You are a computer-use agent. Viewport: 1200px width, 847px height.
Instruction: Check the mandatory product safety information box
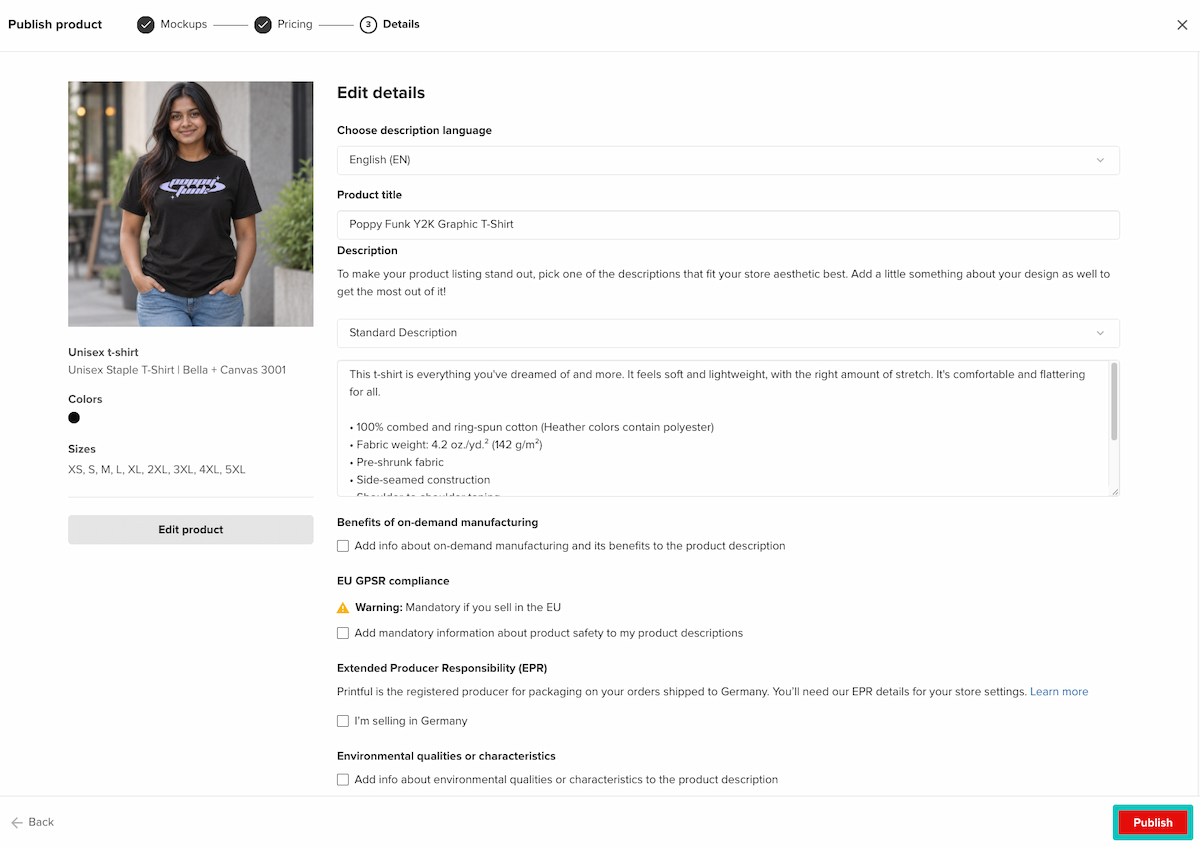coord(343,633)
